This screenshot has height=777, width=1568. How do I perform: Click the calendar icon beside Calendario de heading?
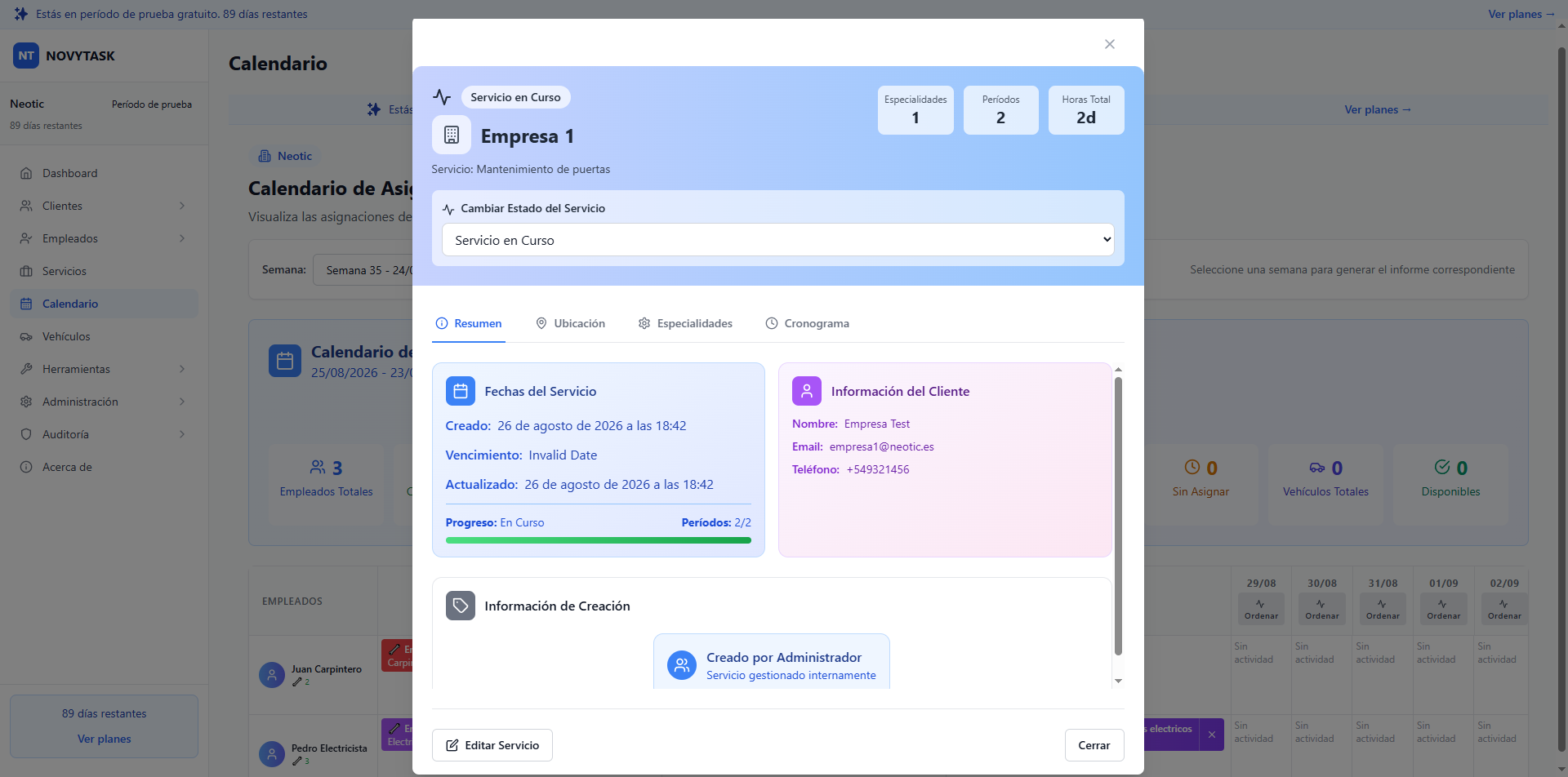coord(285,361)
